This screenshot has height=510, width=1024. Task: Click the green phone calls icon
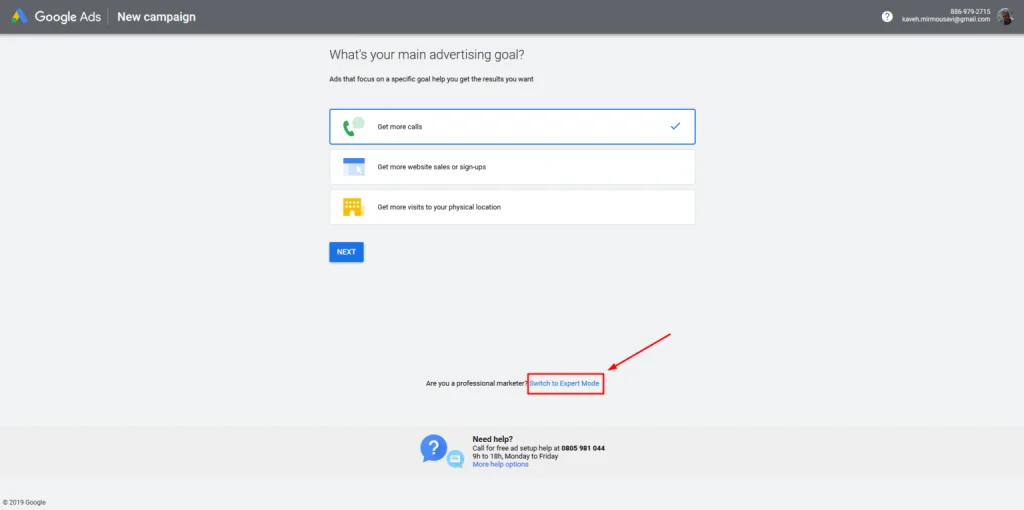click(353, 127)
